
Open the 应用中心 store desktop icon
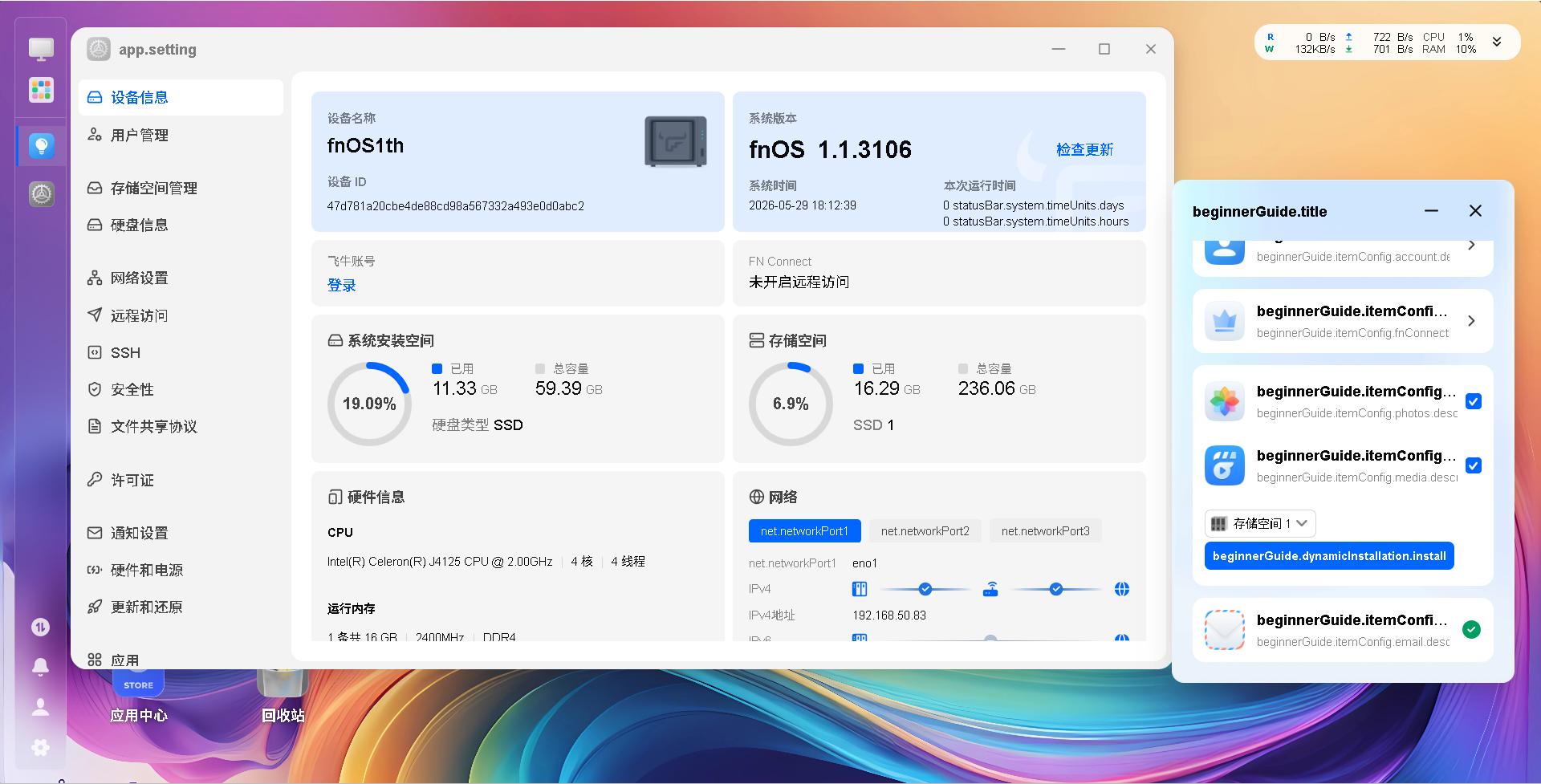138,695
